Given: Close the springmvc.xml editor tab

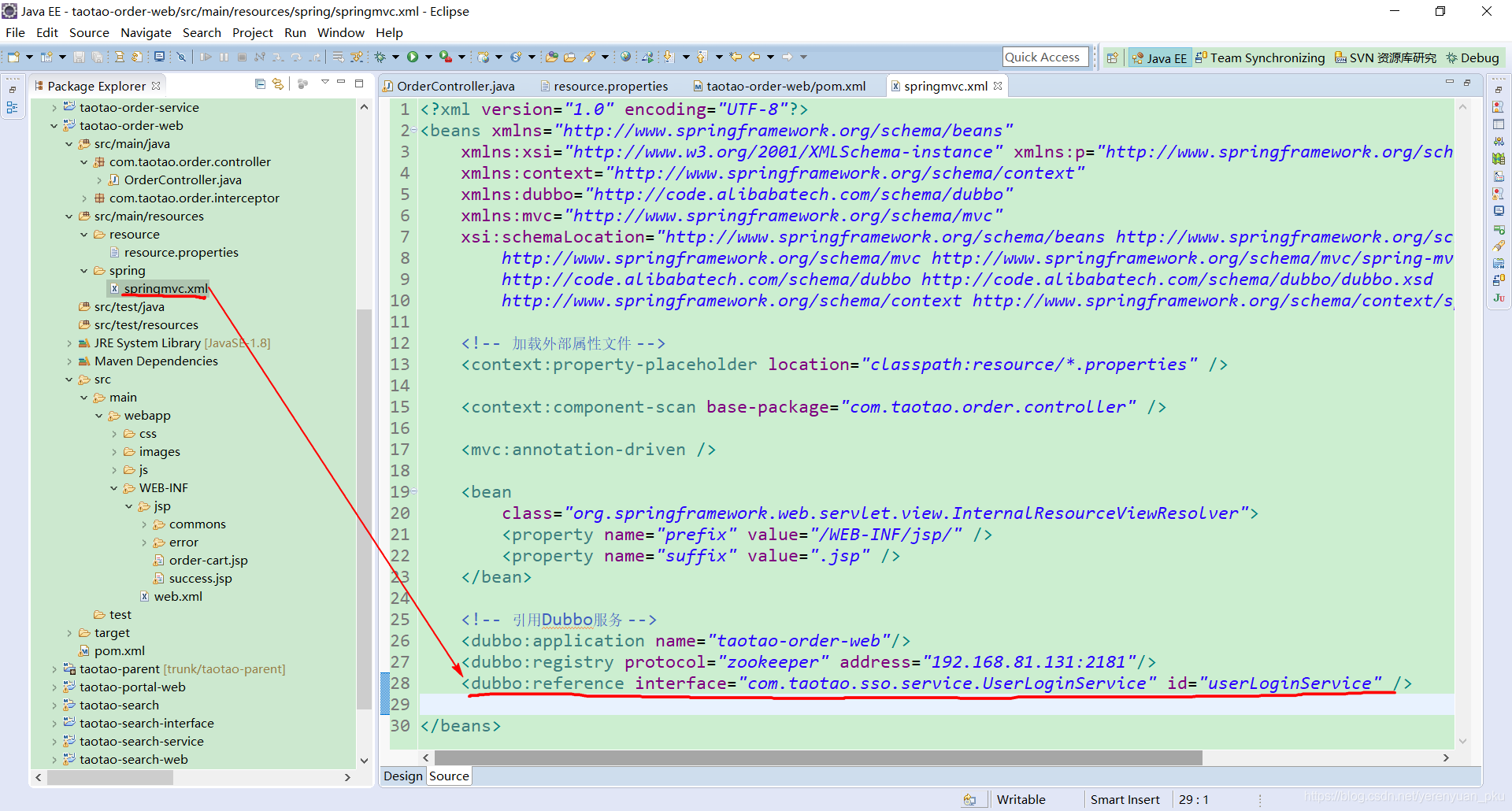Looking at the screenshot, I should [998, 86].
